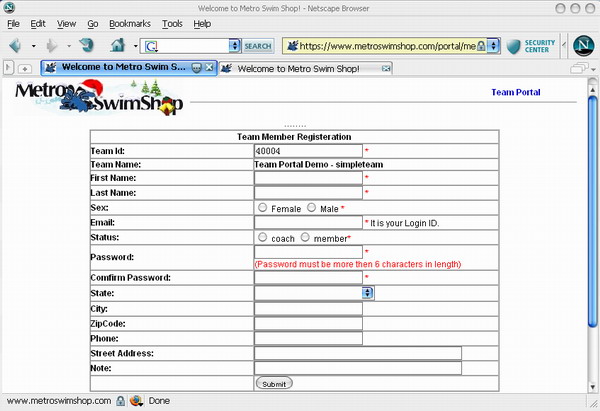
Task: Open the Netscape icon in title bar
Action: 9,8
